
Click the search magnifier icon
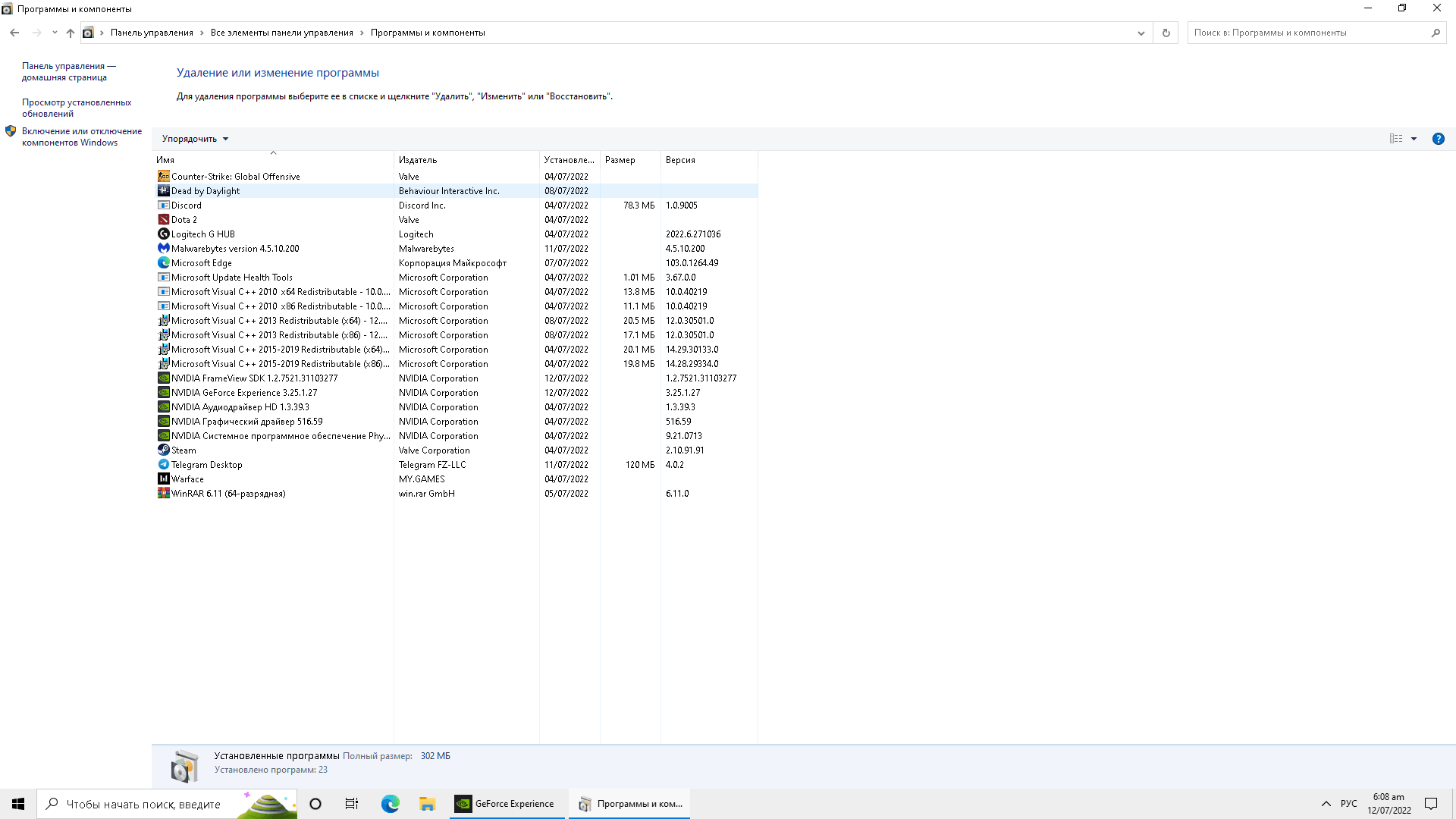coord(1436,33)
